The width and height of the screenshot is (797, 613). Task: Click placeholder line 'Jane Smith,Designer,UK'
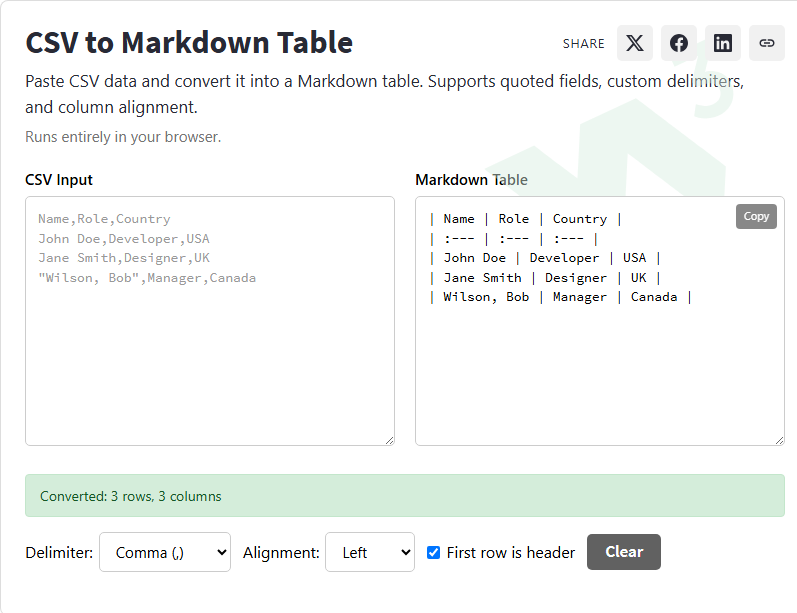pyautogui.click(x=124, y=258)
